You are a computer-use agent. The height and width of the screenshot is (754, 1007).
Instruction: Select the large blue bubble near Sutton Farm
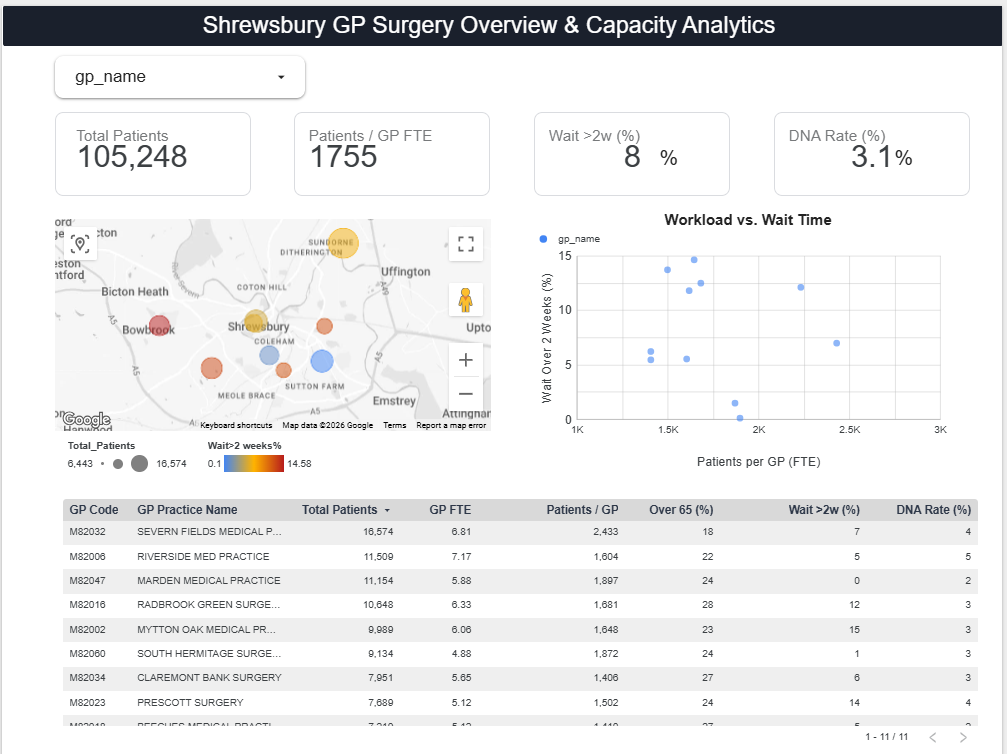tap(322, 362)
